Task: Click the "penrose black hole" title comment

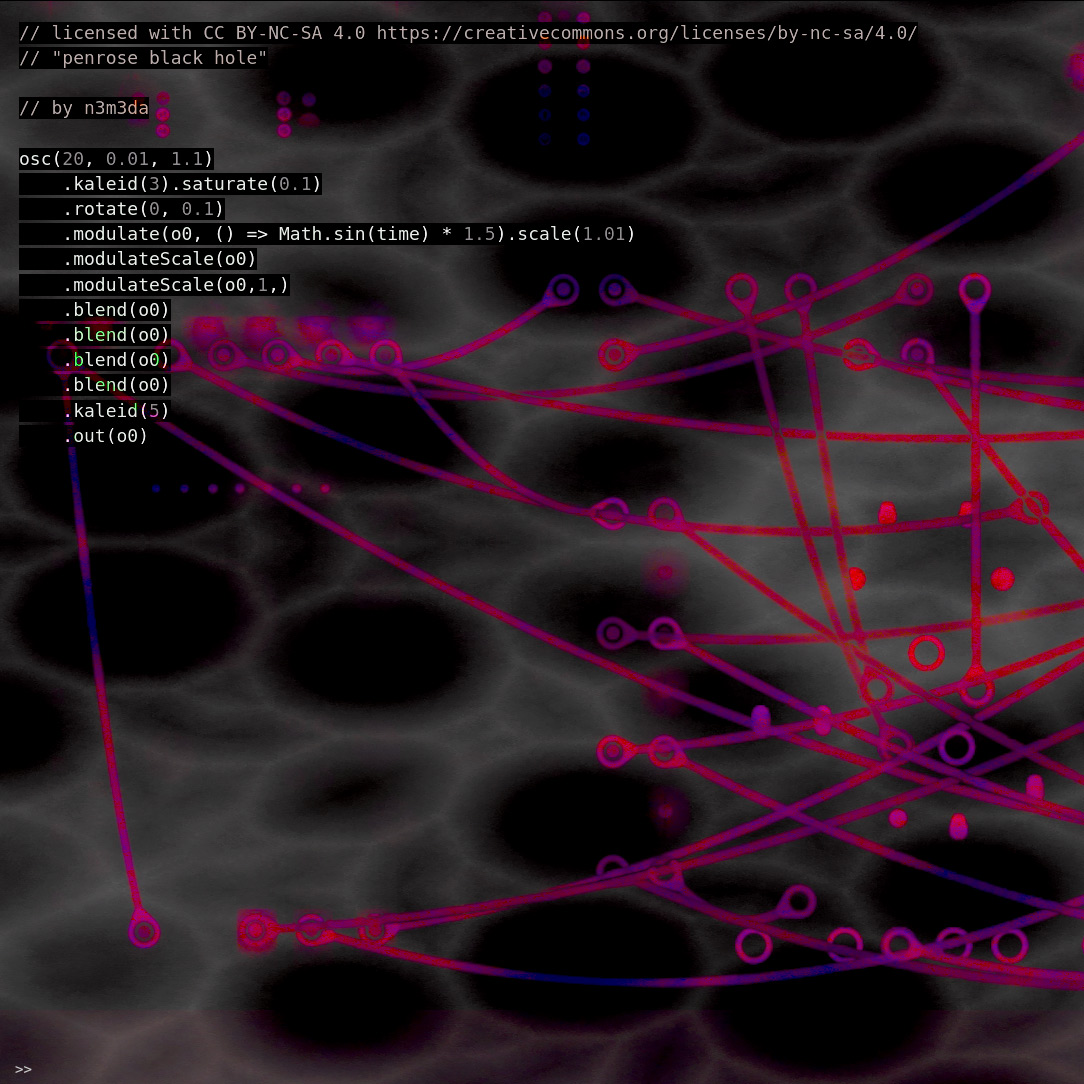Action: 143,57
